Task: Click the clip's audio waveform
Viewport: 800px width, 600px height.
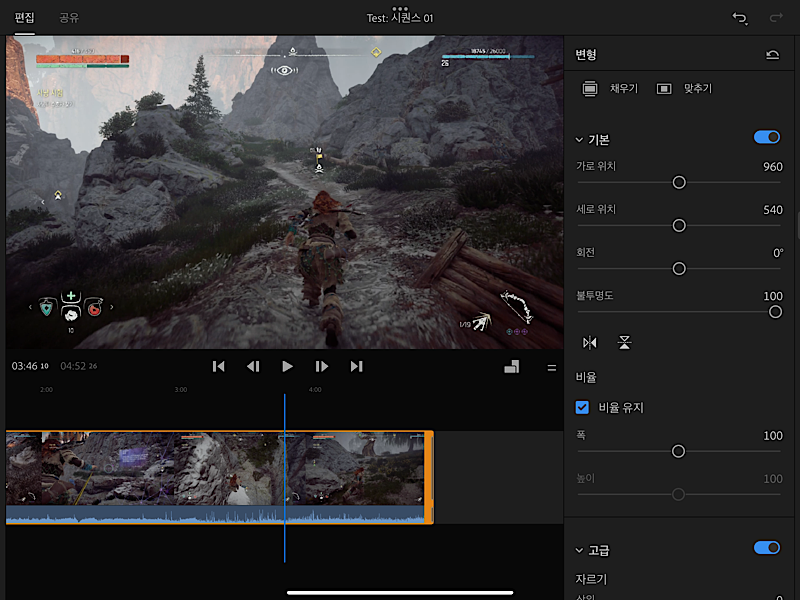Action: coord(215,514)
